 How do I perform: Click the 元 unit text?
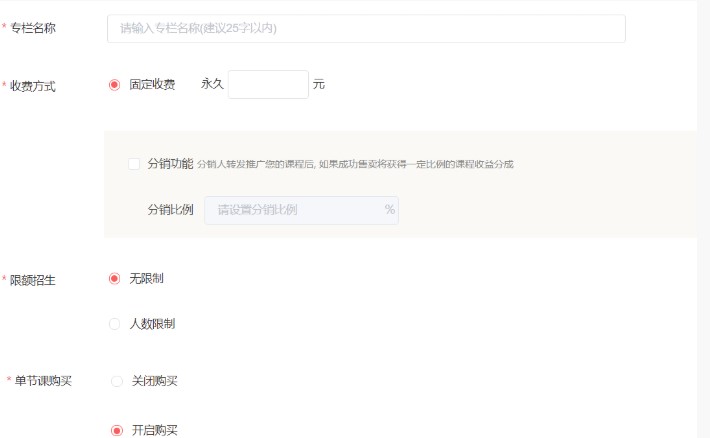pyautogui.click(x=319, y=84)
